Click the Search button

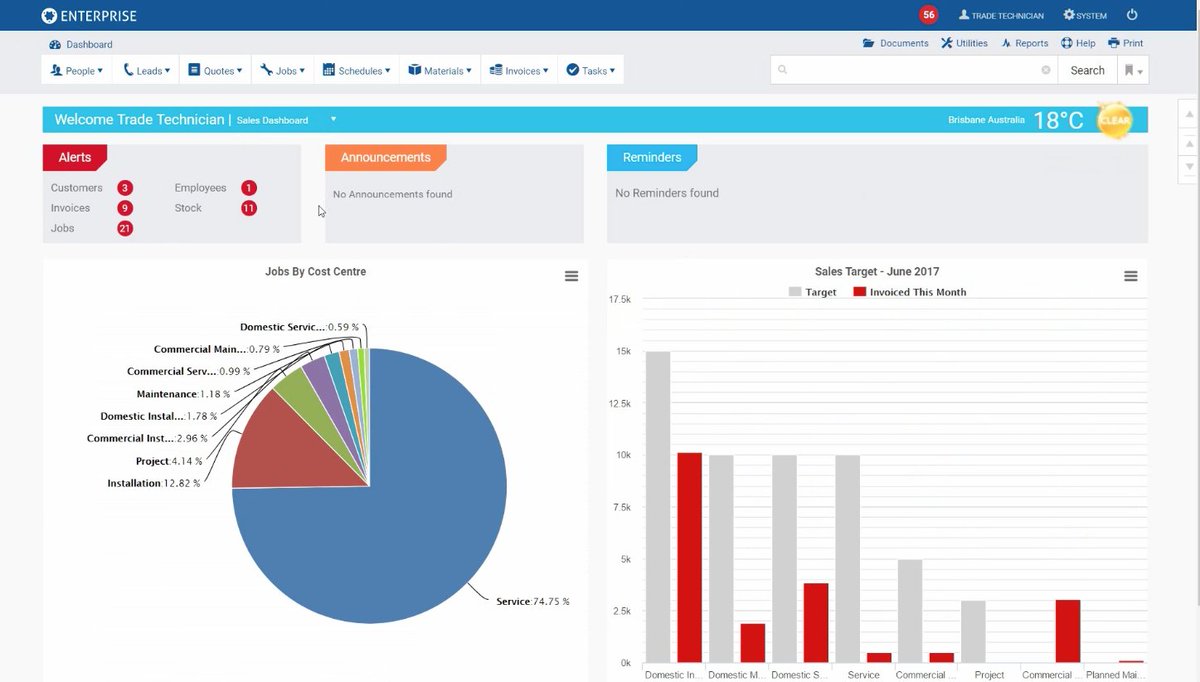tap(1087, 70)
